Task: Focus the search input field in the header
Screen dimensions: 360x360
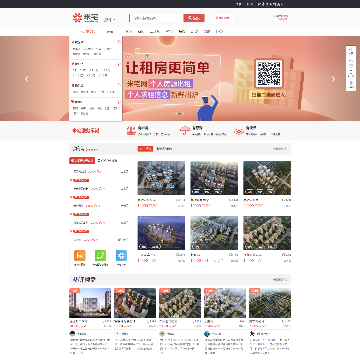Action: pos(157,18)
